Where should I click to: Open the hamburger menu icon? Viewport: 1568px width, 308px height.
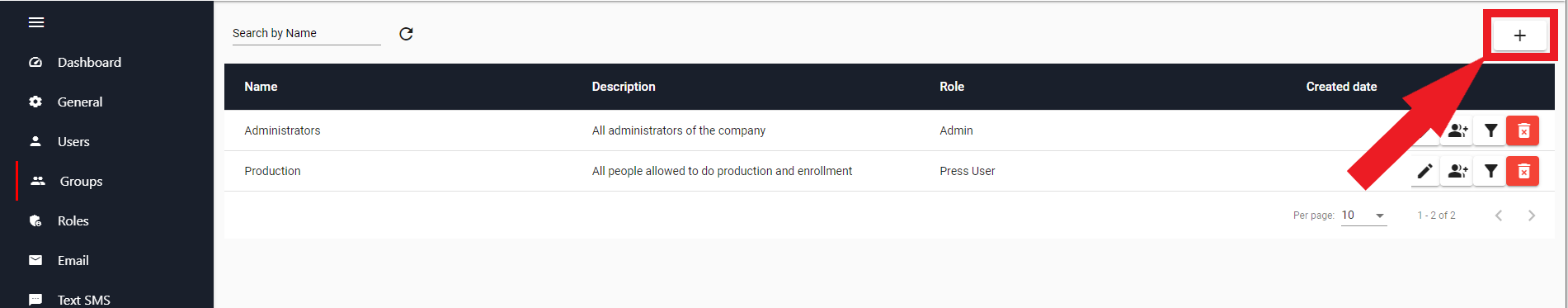click(x=36, y=22)
